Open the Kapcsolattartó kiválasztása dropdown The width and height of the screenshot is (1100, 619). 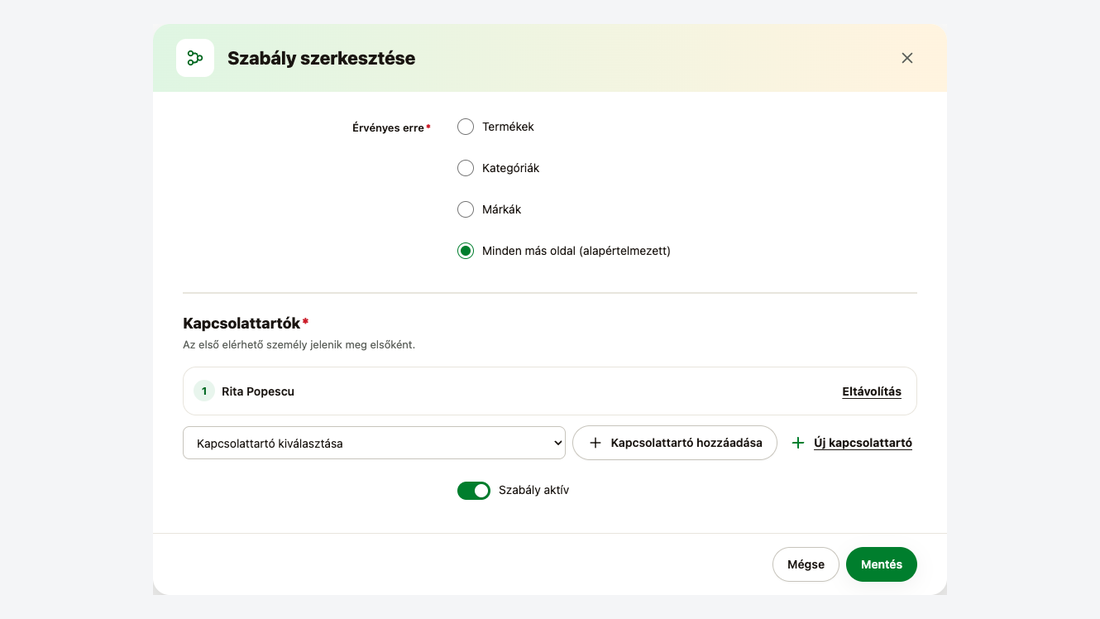click(x=374, y=443)
